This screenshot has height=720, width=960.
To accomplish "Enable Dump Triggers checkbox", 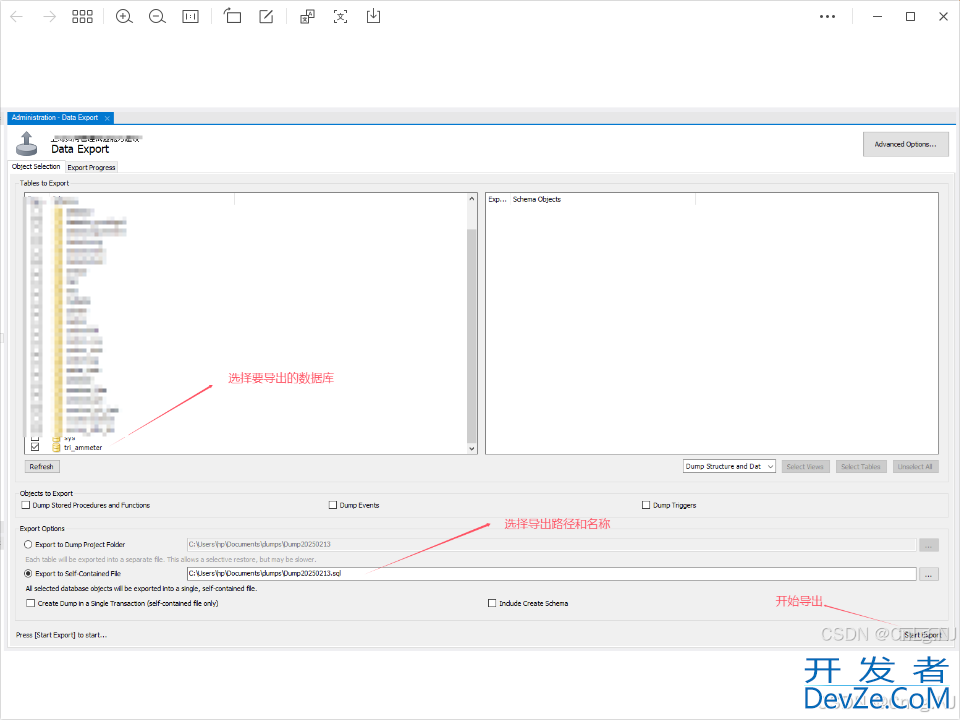I will coord(646,505).
